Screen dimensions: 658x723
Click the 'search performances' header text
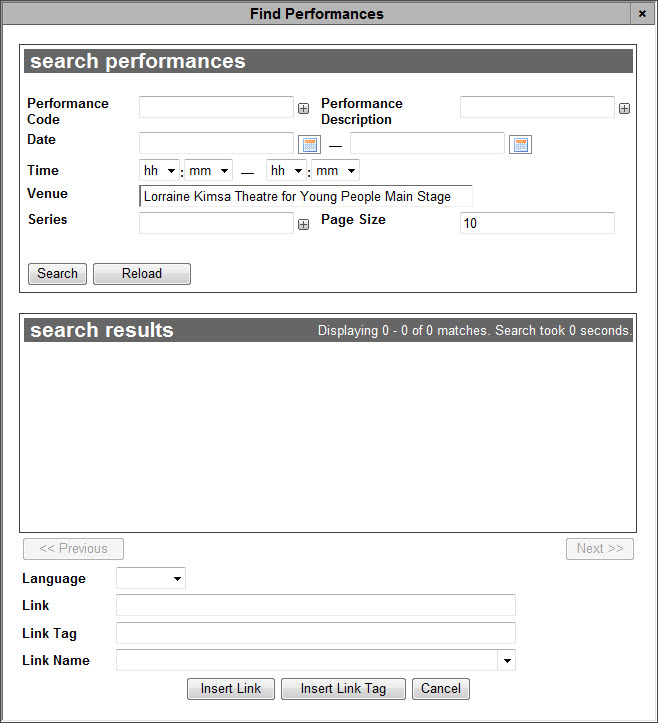click(x=138, y=61)
